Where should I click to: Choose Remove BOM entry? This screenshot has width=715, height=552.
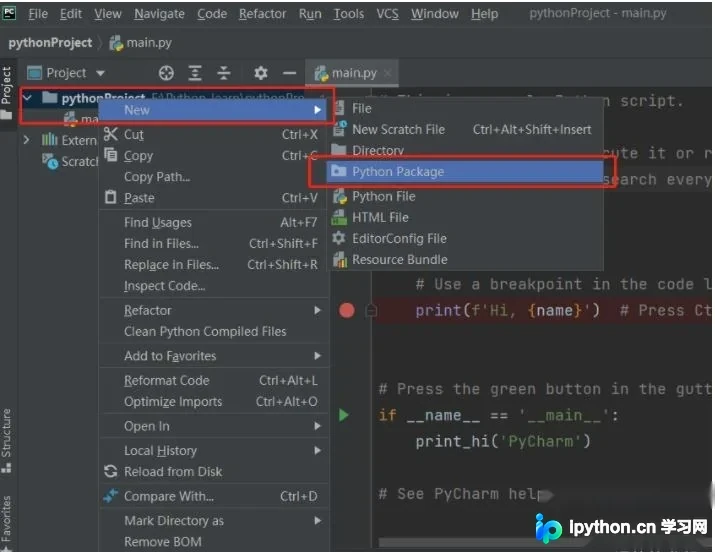coord(213,542)
